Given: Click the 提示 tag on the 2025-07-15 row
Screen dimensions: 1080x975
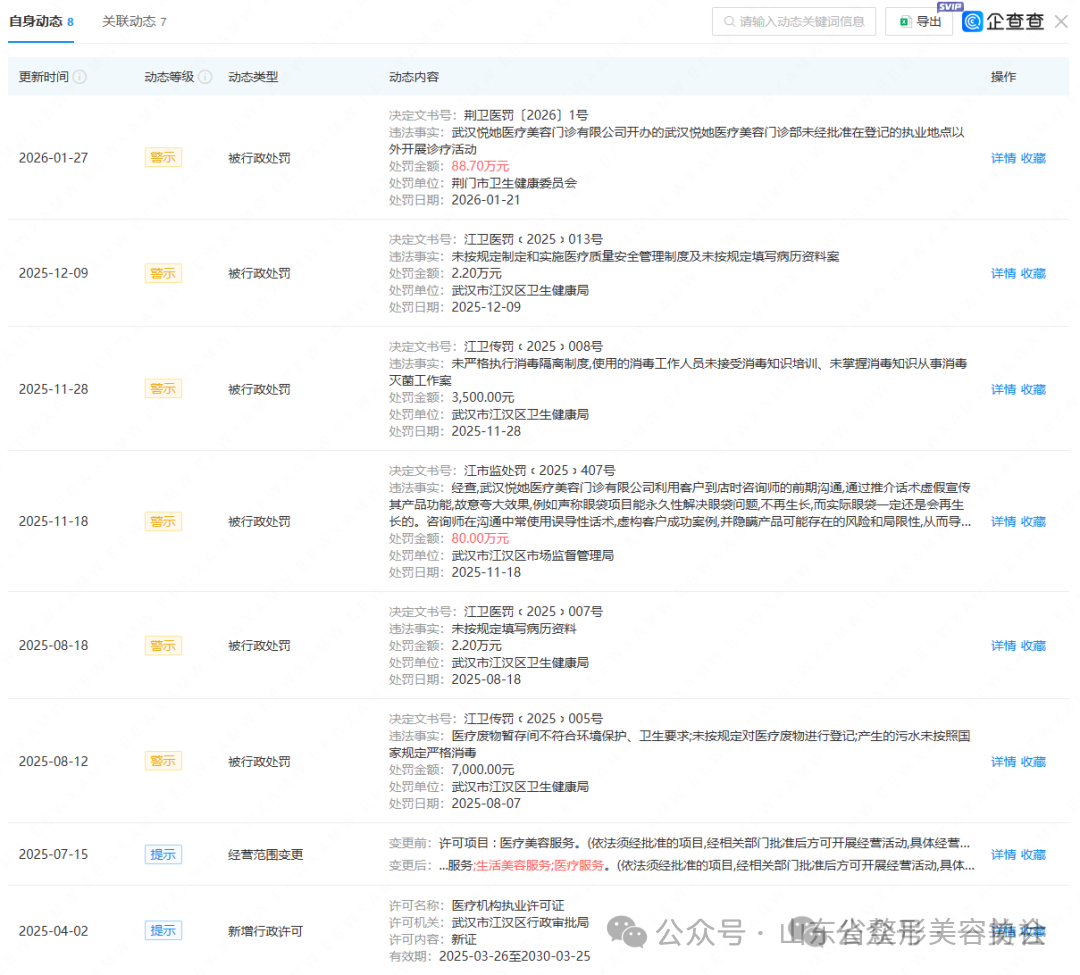Looking at the screenshot, I should click(x=163, y=855).
